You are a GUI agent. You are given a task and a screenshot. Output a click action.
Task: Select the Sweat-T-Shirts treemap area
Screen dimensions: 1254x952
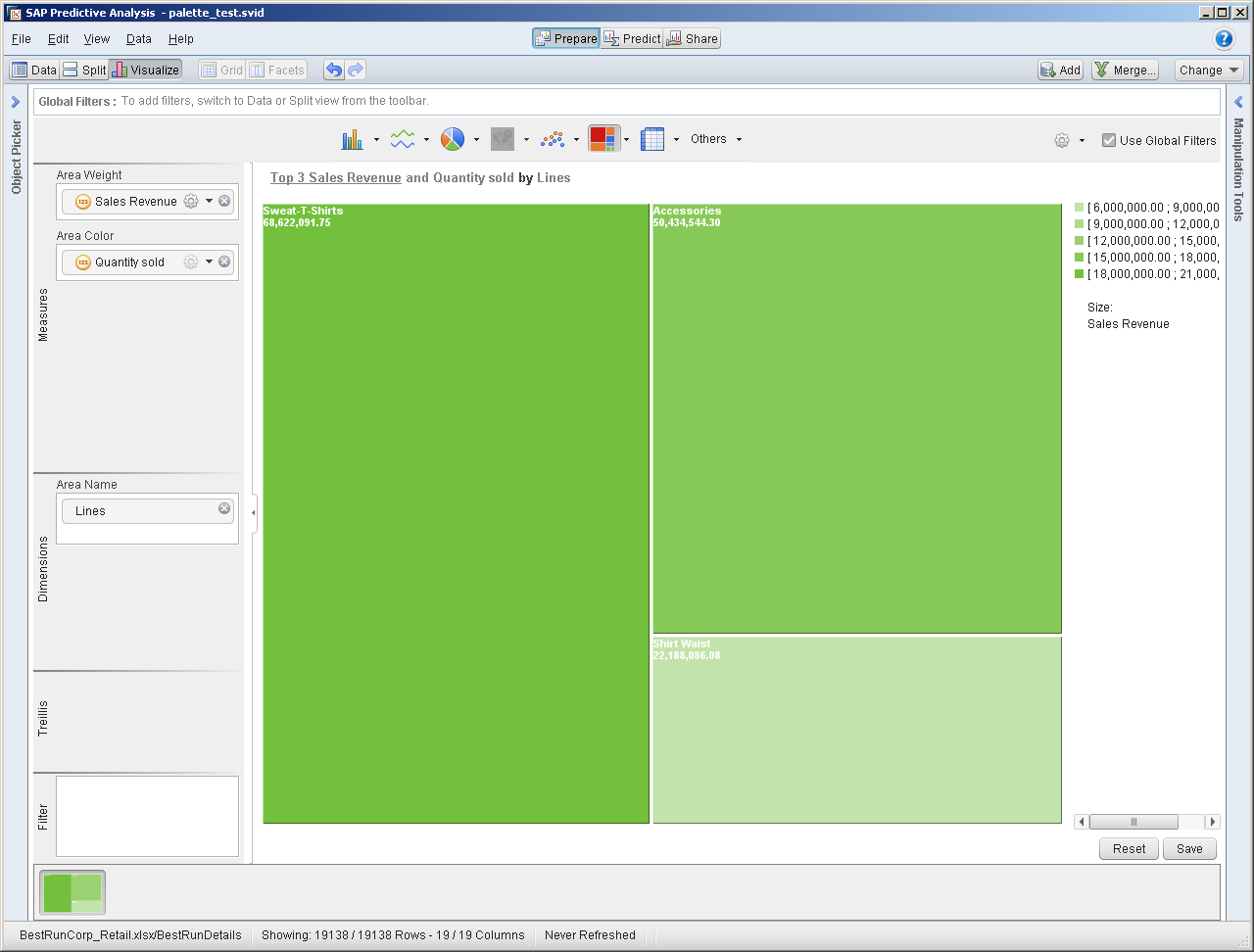(456, 513)
